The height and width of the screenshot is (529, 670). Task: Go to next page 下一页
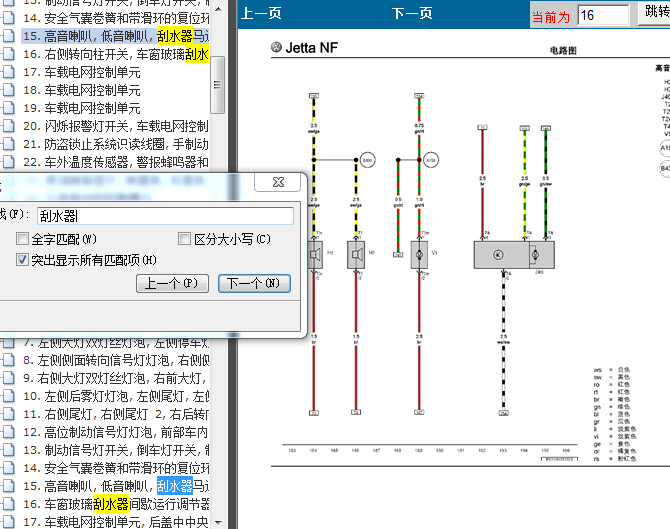click(x=412, y=14)
